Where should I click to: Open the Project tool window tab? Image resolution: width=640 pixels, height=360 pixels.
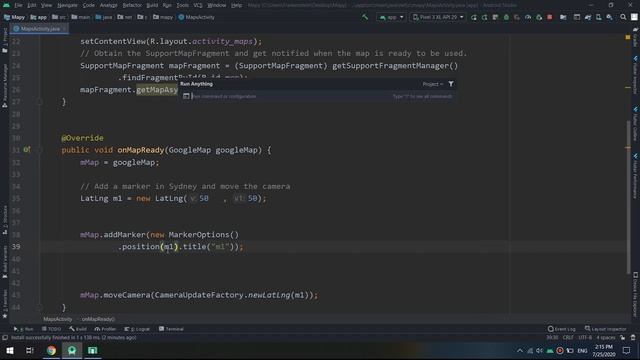click(x=4, y=40)
